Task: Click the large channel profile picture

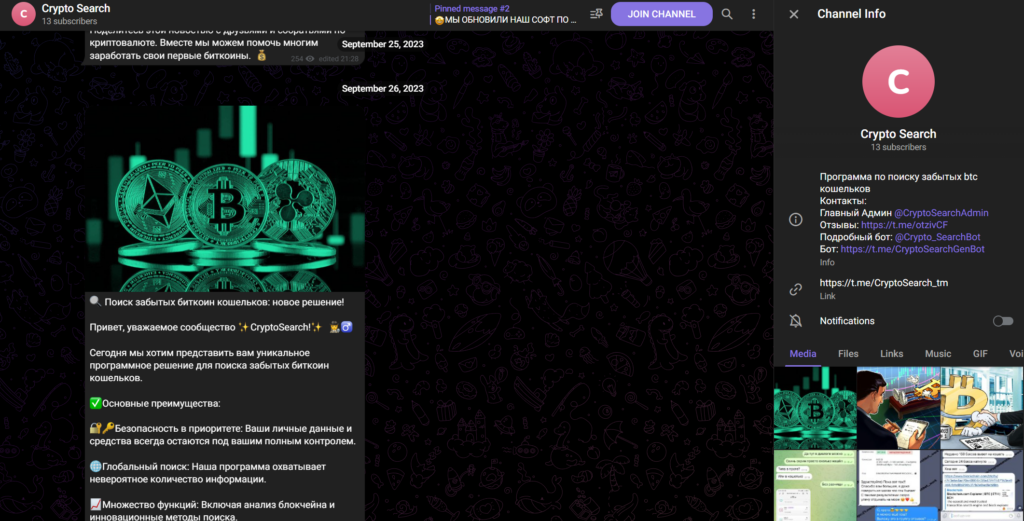Action: coord(898,81)
